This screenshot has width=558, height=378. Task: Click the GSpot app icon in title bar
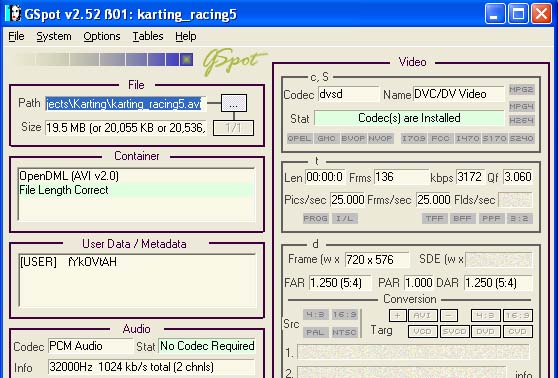pos(13,14)
